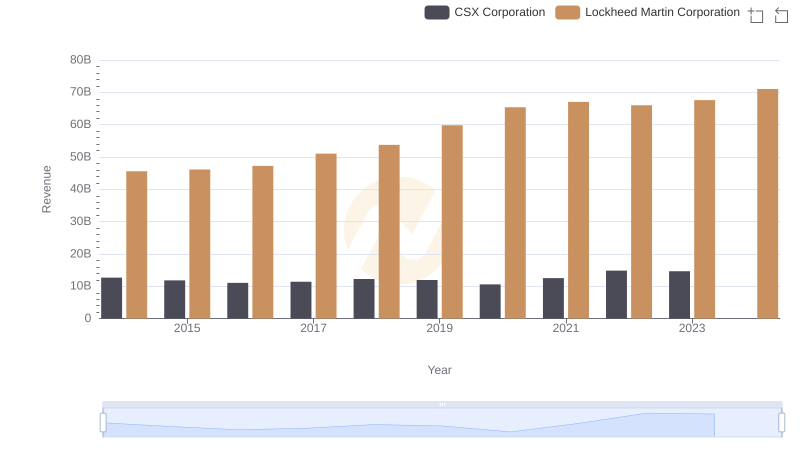Click the '2023' x-axis label
Viewport: 800px width, 461px height.
(692, 328)
